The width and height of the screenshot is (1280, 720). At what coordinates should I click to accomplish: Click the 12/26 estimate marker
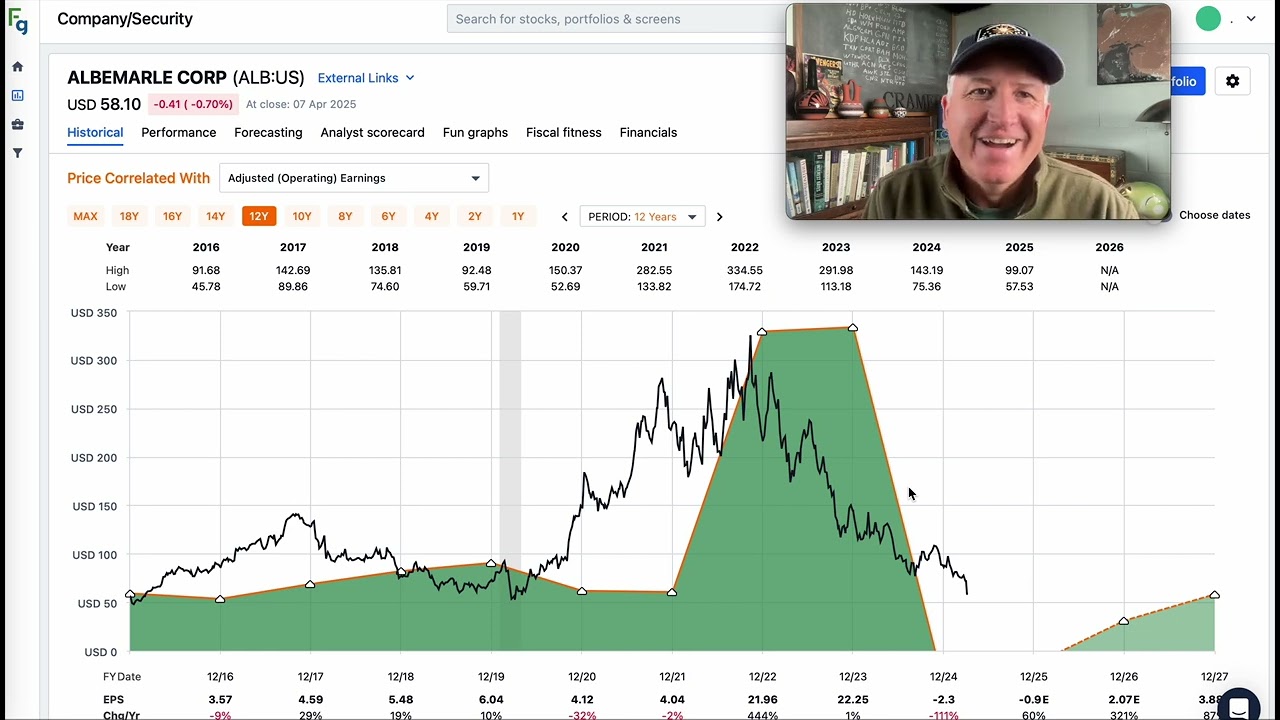tap(1124, 621)
